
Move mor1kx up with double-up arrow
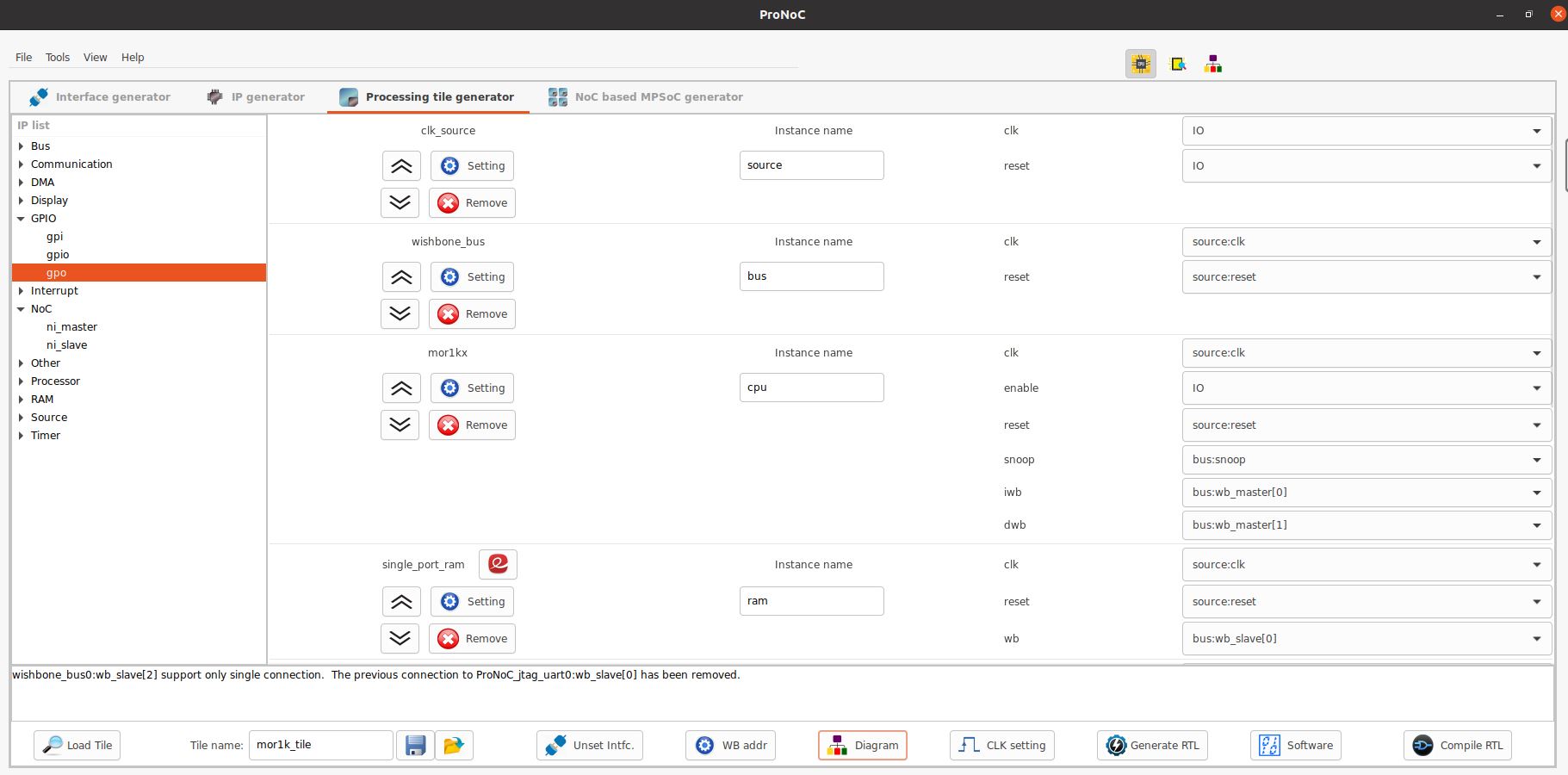click(401, 388)
